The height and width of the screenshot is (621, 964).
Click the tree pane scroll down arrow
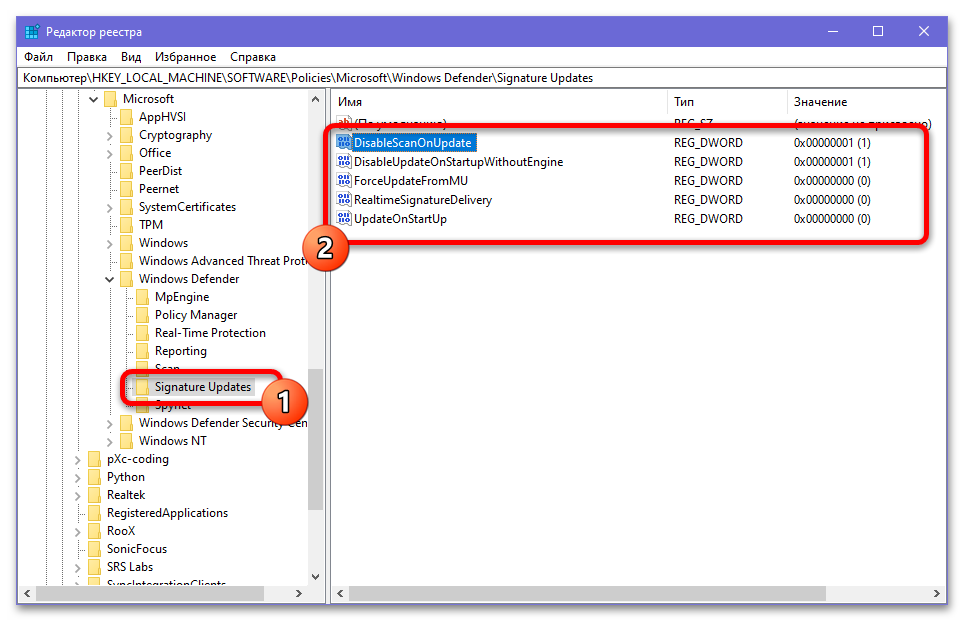coord(315,577)
